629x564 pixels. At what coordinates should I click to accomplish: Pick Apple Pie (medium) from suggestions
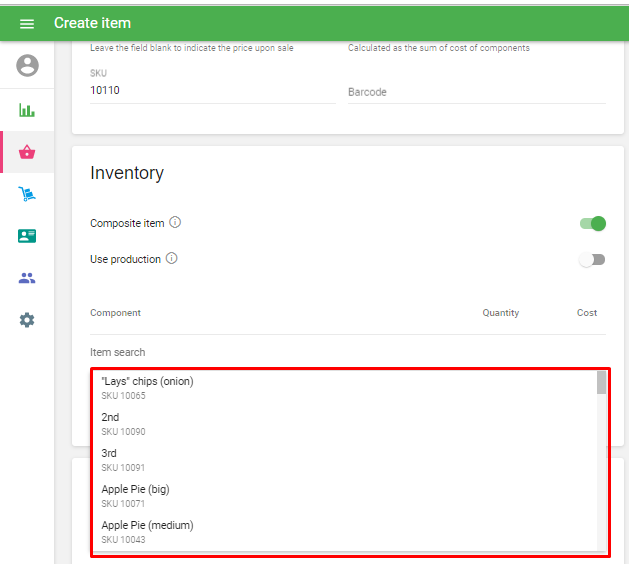point(147,531)
